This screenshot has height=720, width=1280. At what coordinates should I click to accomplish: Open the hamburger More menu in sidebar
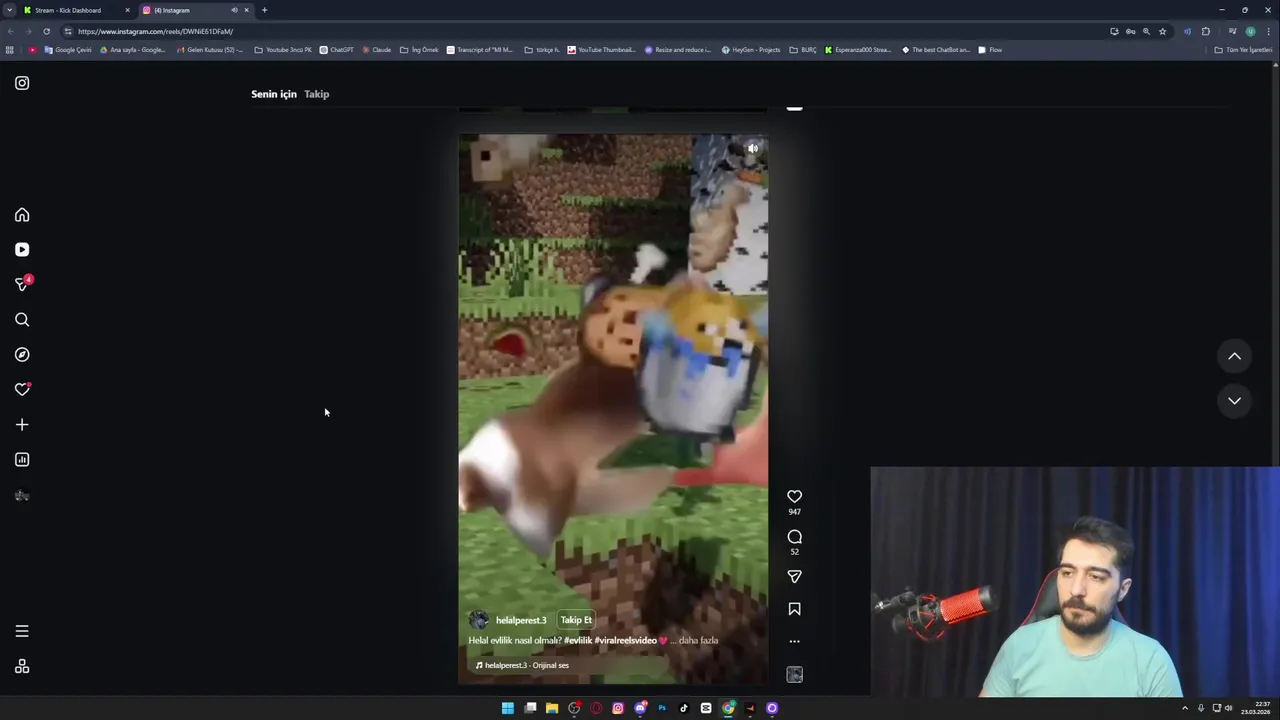(x=22, y=631)
